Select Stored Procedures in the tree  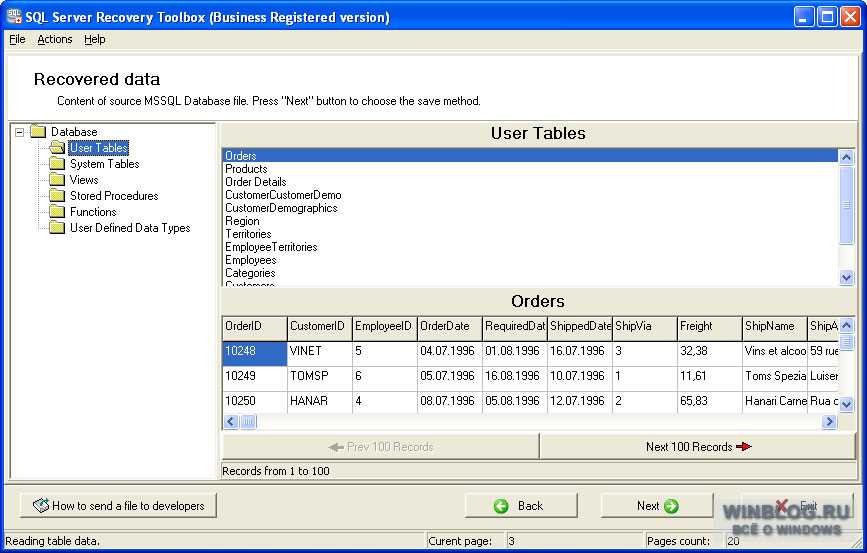click(114, 196)
